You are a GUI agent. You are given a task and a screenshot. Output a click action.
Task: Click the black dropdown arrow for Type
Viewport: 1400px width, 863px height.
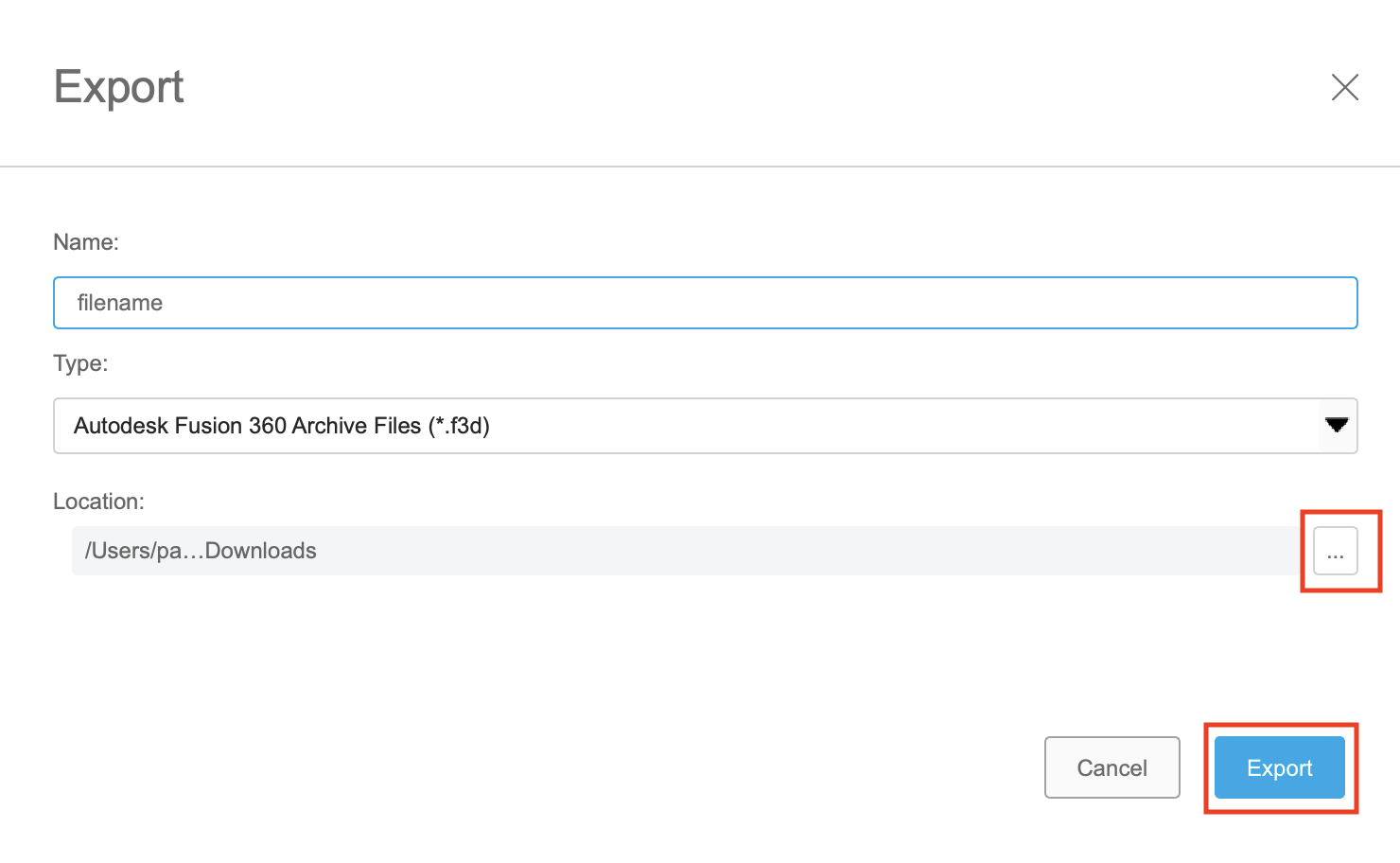pyautogui.click(x=1337, y=425)
